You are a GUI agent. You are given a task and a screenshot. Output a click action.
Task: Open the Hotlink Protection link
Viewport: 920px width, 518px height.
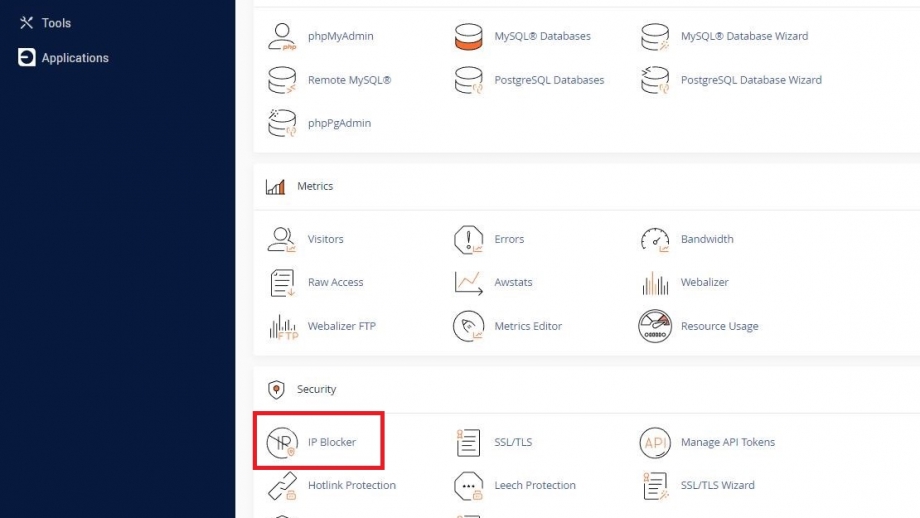click(351, 486)
